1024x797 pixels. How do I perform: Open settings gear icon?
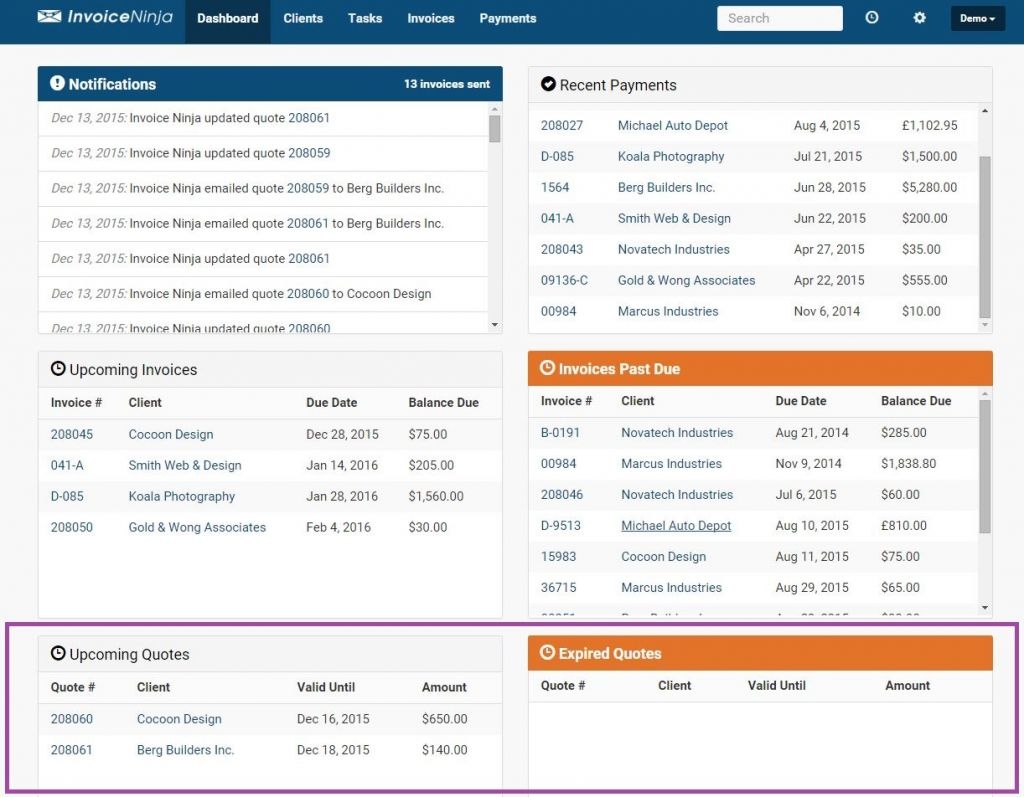point(920,18)
